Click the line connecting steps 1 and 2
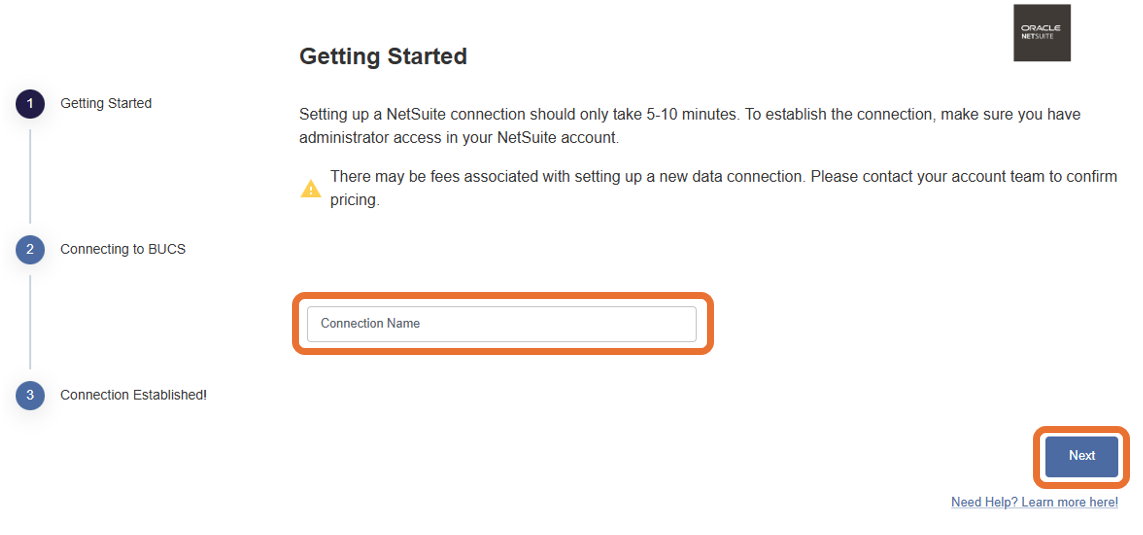 pyautogui.click(x=30, y=177)
